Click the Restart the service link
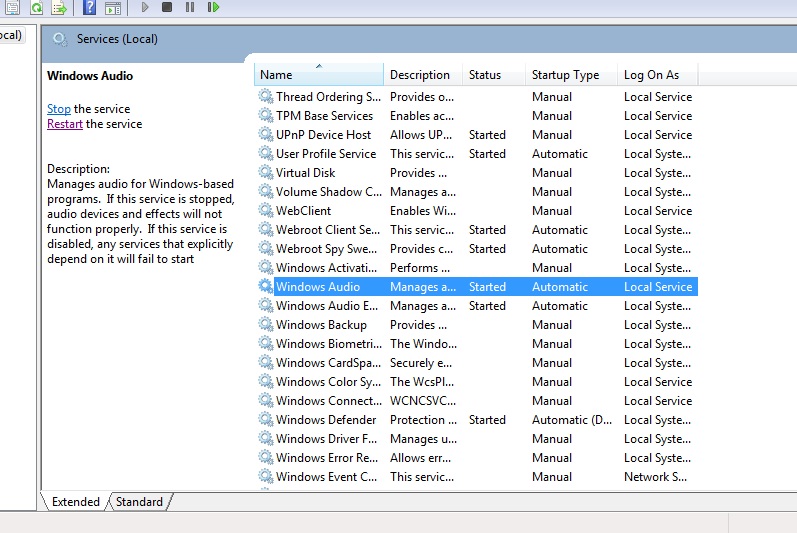 [65, 124]
